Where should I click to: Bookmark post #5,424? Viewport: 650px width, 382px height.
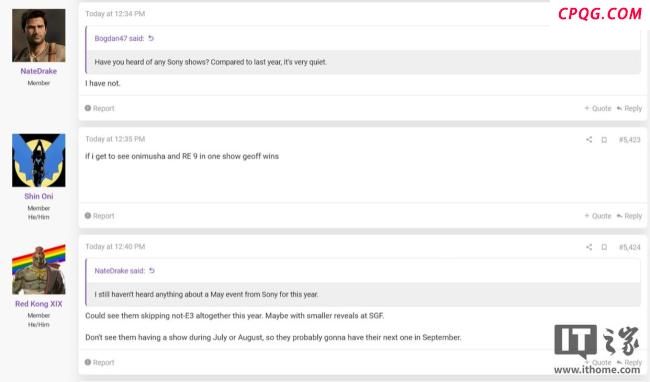pyautogui.click(x=604, y=247)
